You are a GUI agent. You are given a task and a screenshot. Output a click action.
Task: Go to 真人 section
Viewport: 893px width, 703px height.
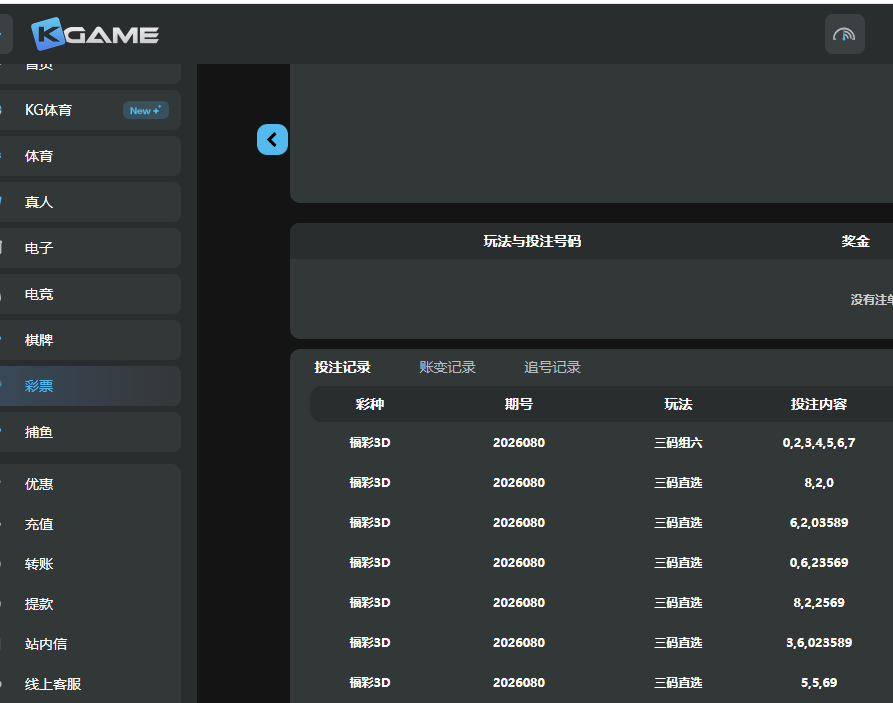(x=39, y=202)
